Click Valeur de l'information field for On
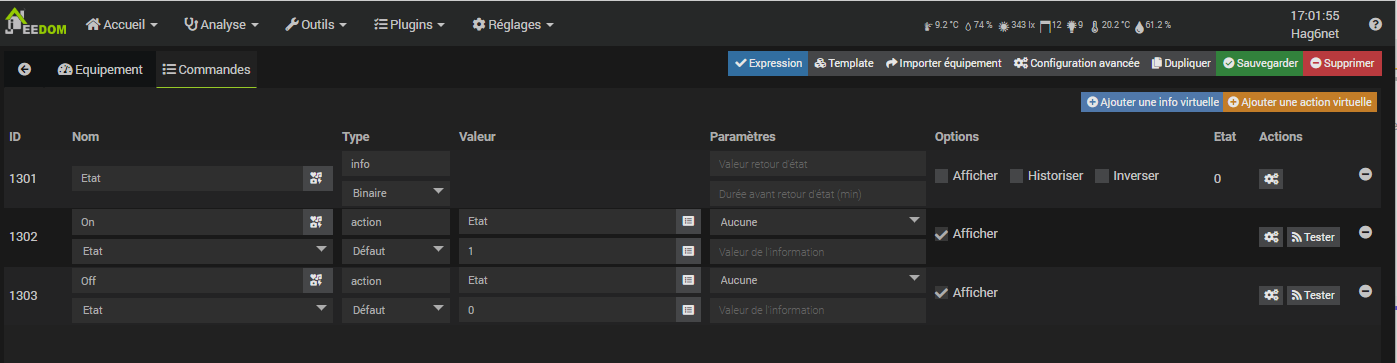 pos(818,251)
